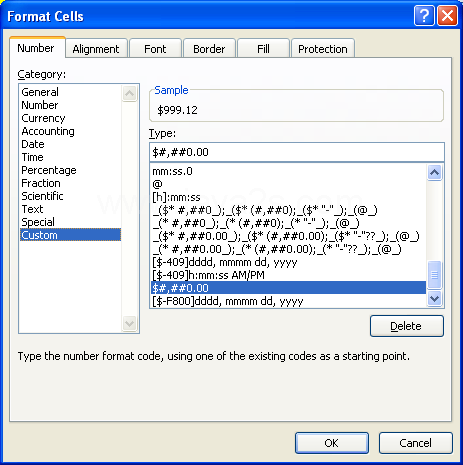This screenshot has width=463, height=465.
Task: Click the Category list scroll-up arrow
Action: pyautogui.click(x=130, y=93)
